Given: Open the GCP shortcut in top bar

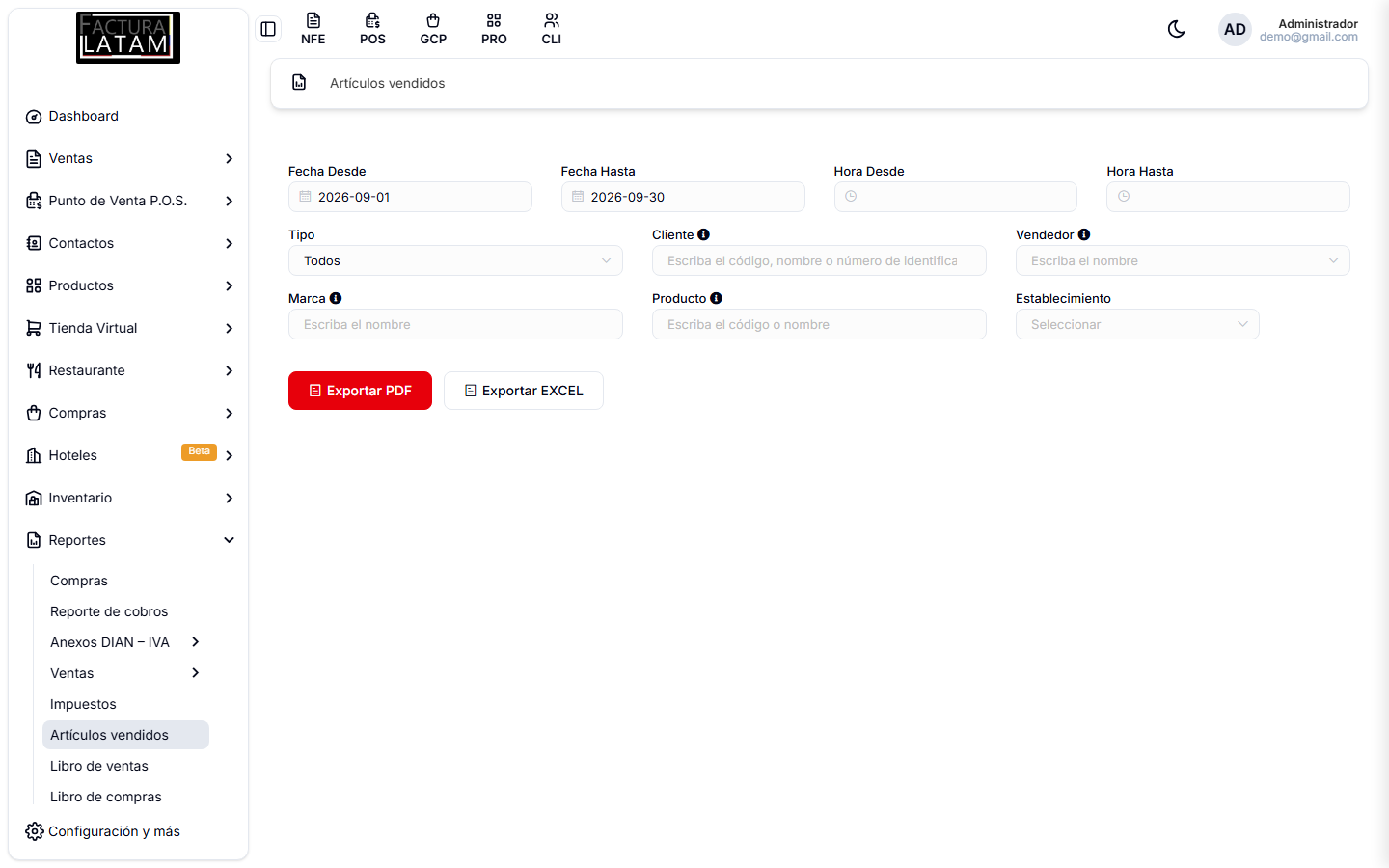Looking at the screenshot, I should 433,29.
